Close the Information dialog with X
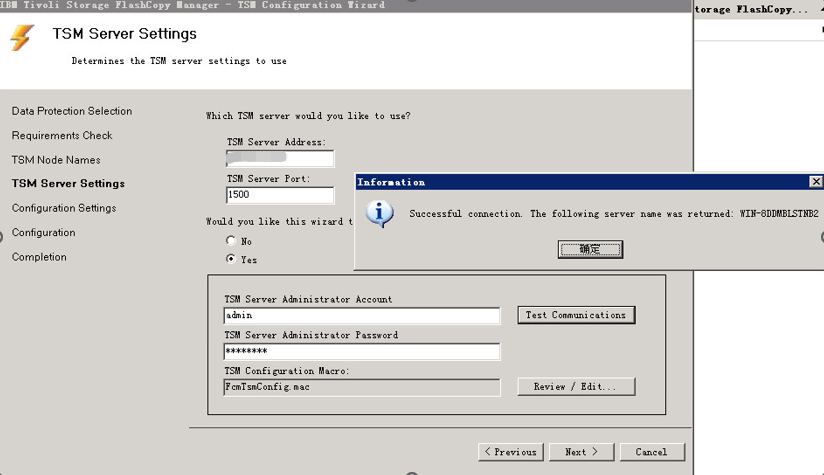Viewport: 824px width, 475px height. point(815,182)
